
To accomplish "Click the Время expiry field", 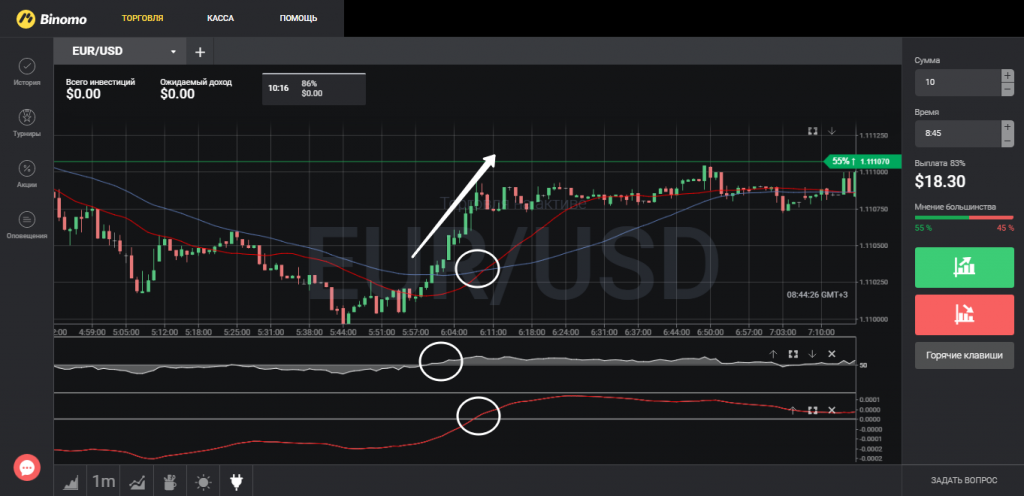I will pos(957,133).
